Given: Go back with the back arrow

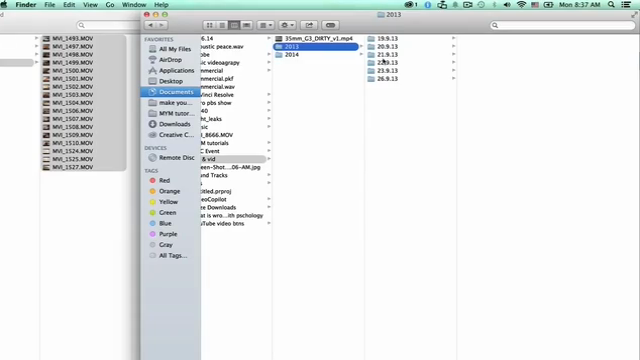Looking at the screenshot, I should (x=150, y=25).
